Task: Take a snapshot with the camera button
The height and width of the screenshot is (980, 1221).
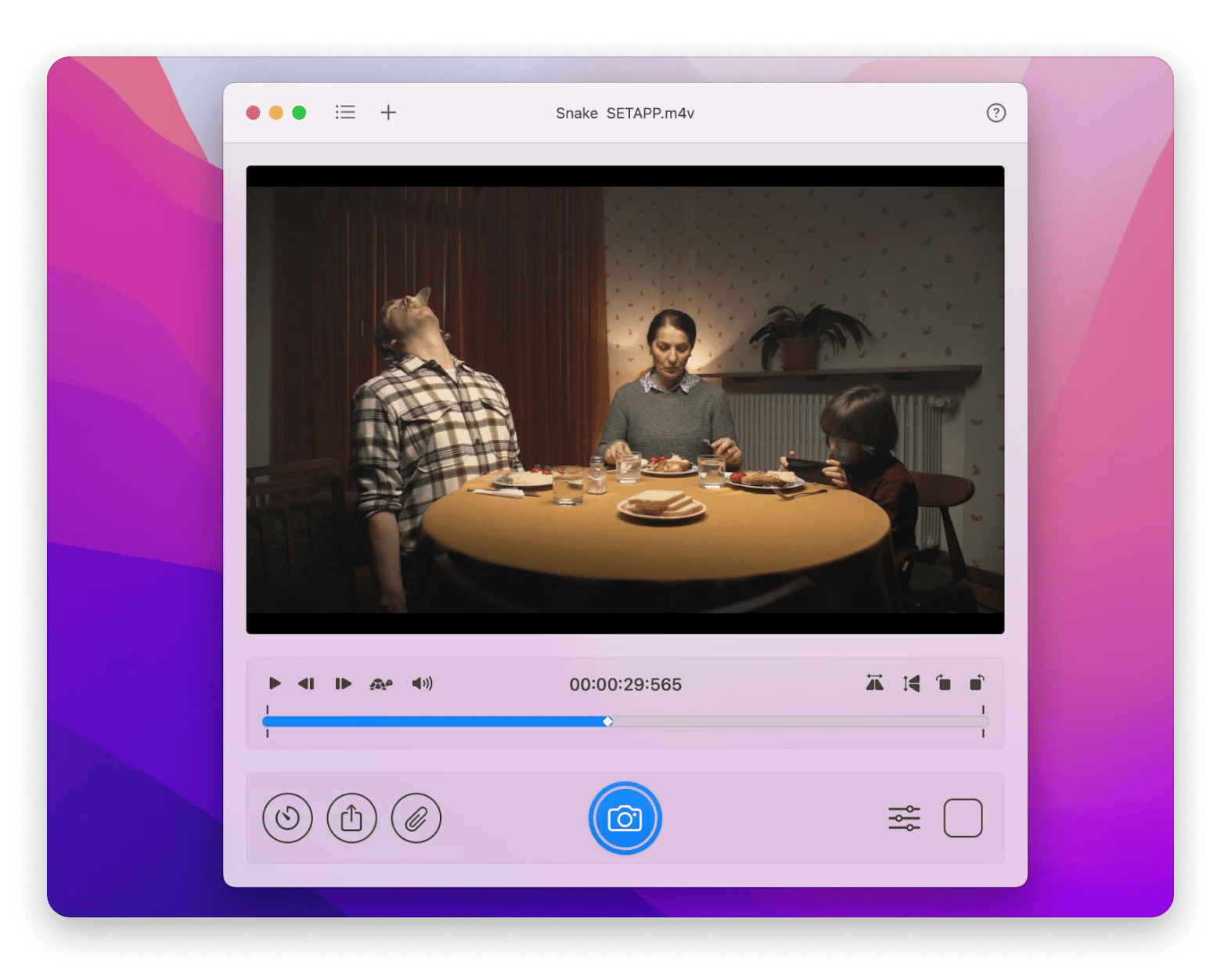Action: coord(625,818)
